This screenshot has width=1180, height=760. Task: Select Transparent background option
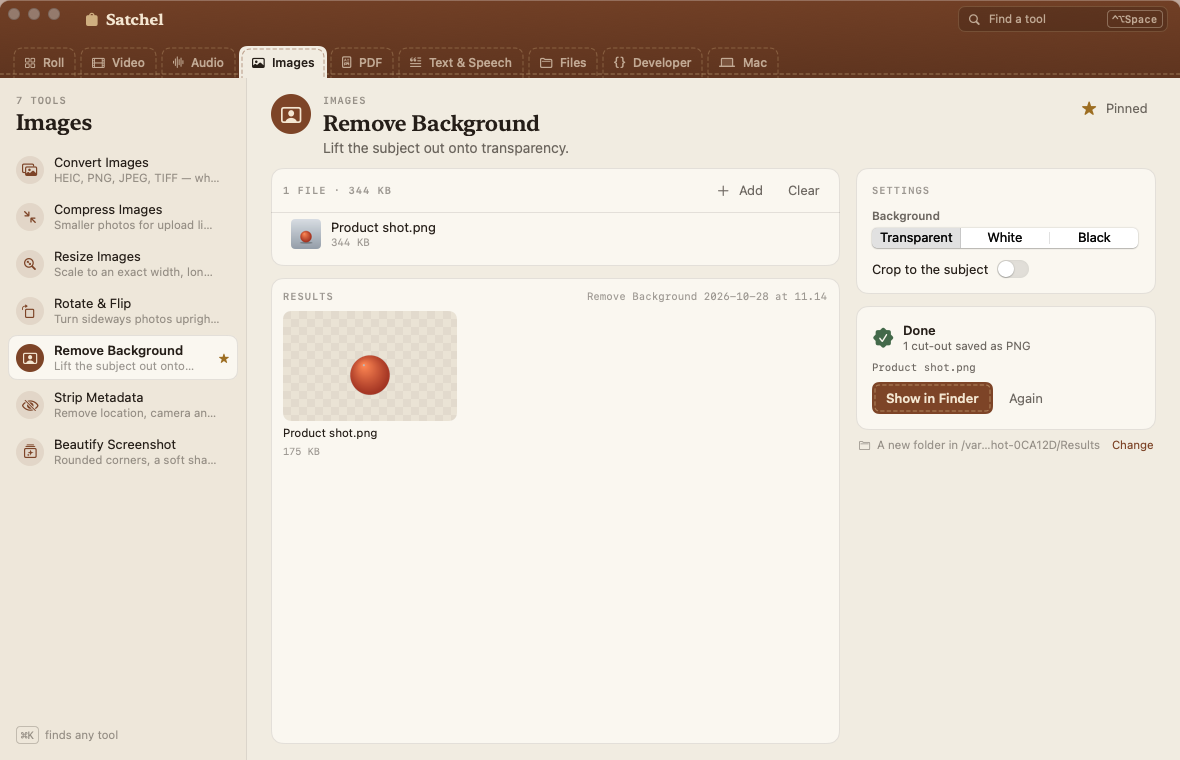point(916,238)
